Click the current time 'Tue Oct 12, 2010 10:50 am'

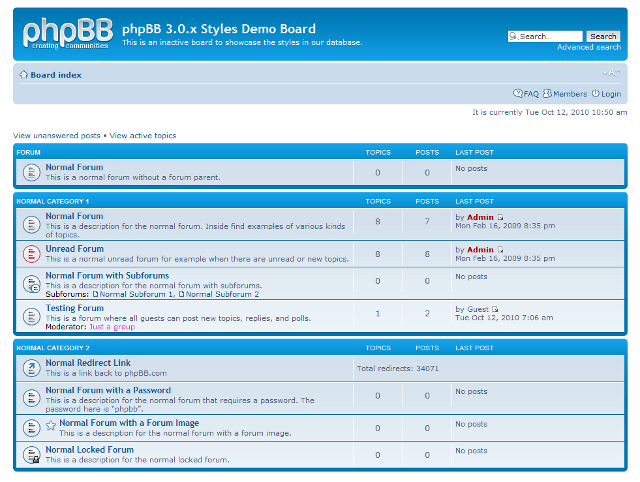point(576,112)
